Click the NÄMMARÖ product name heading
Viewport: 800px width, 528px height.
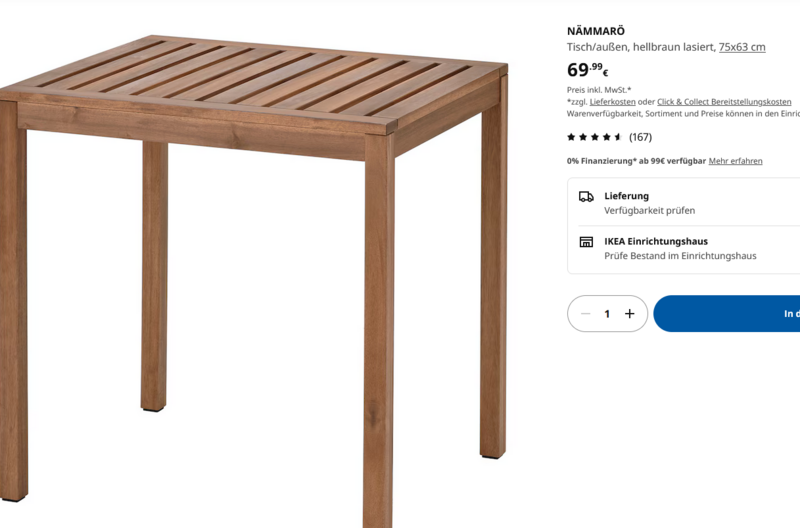(595, 31)
